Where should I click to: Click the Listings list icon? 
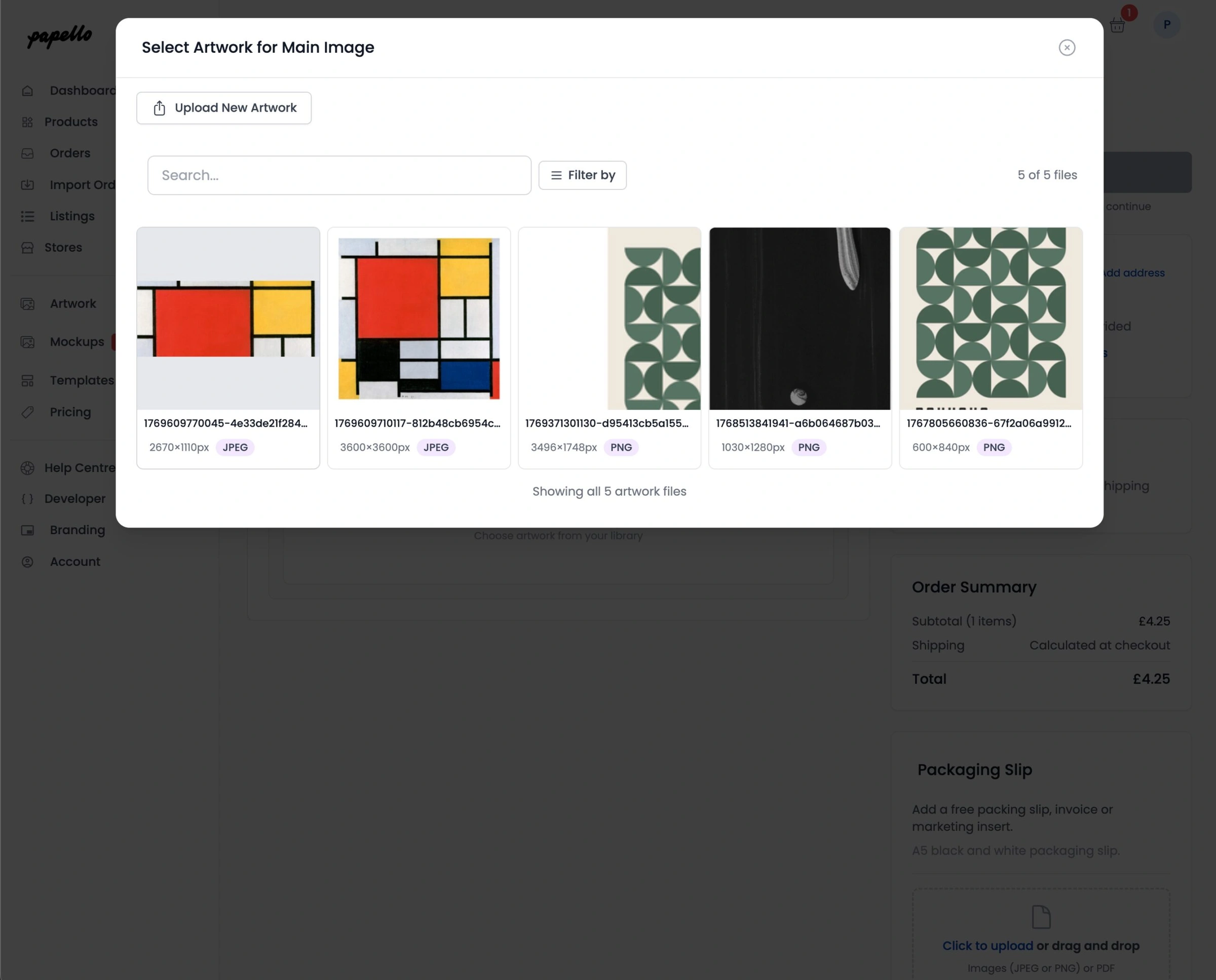27,216
